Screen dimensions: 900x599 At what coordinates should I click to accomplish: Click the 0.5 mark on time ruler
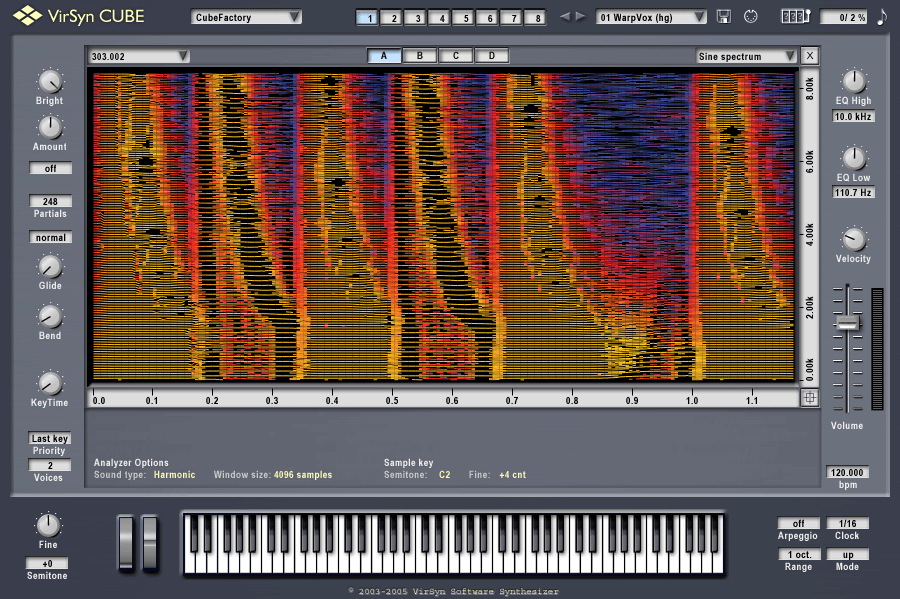392,400
